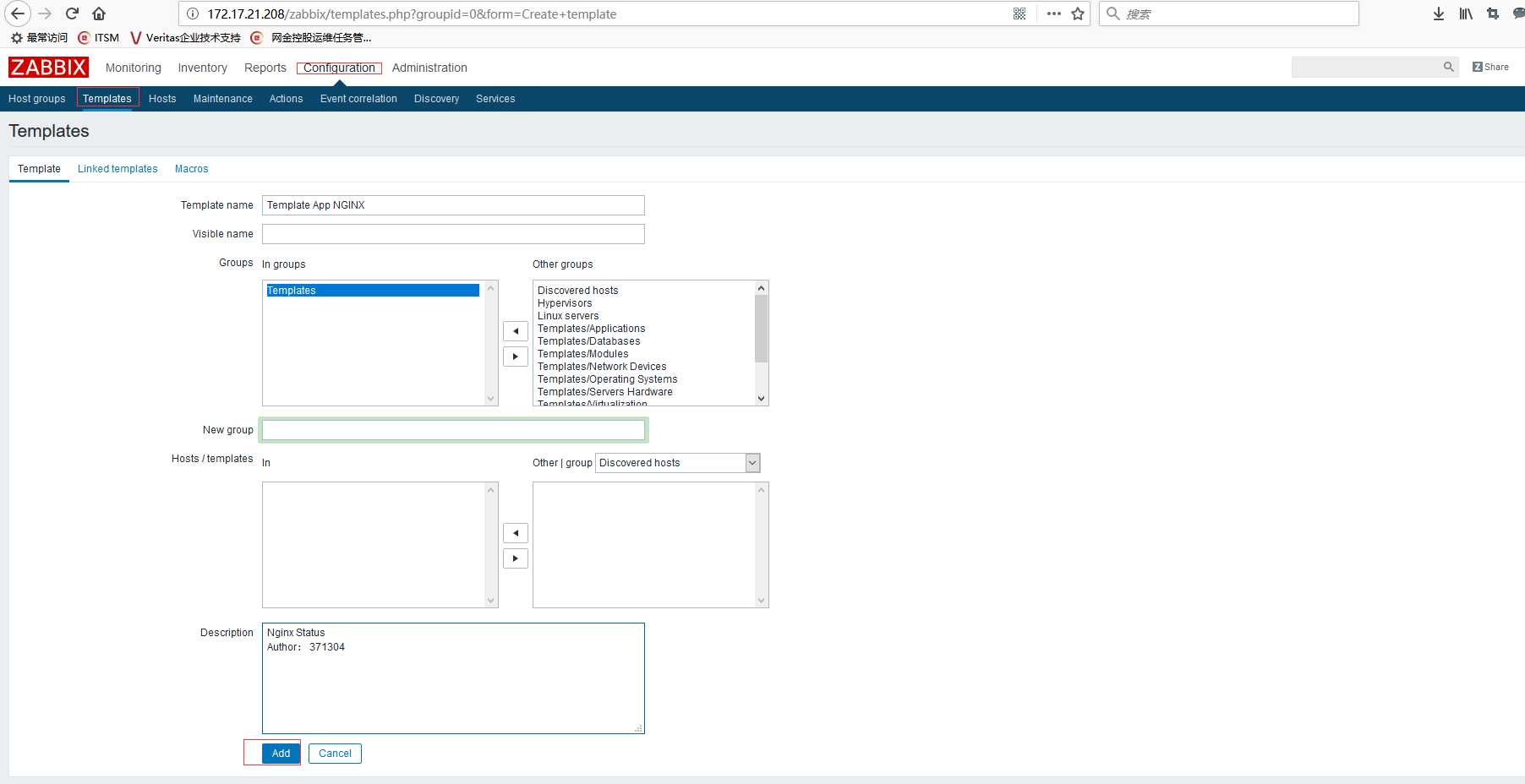Open the 最常访问 bookmarks folder
The width and height of the screenshot is (1525, 784).
click(39, 37)
